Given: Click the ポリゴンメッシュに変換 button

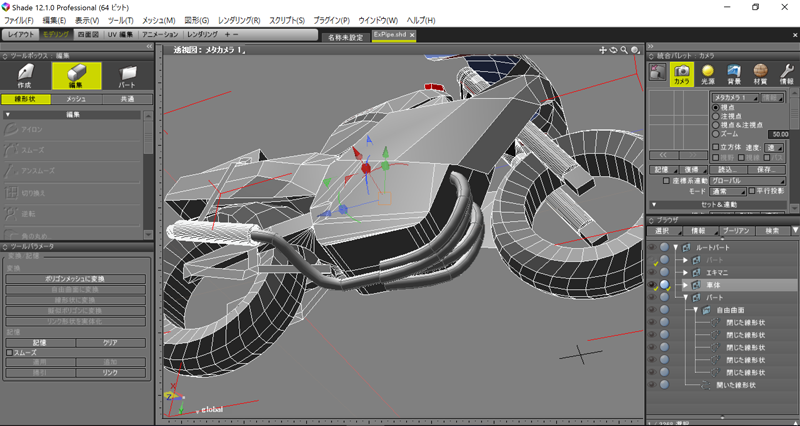Looking at the screenshot, I should pos(76,279).
